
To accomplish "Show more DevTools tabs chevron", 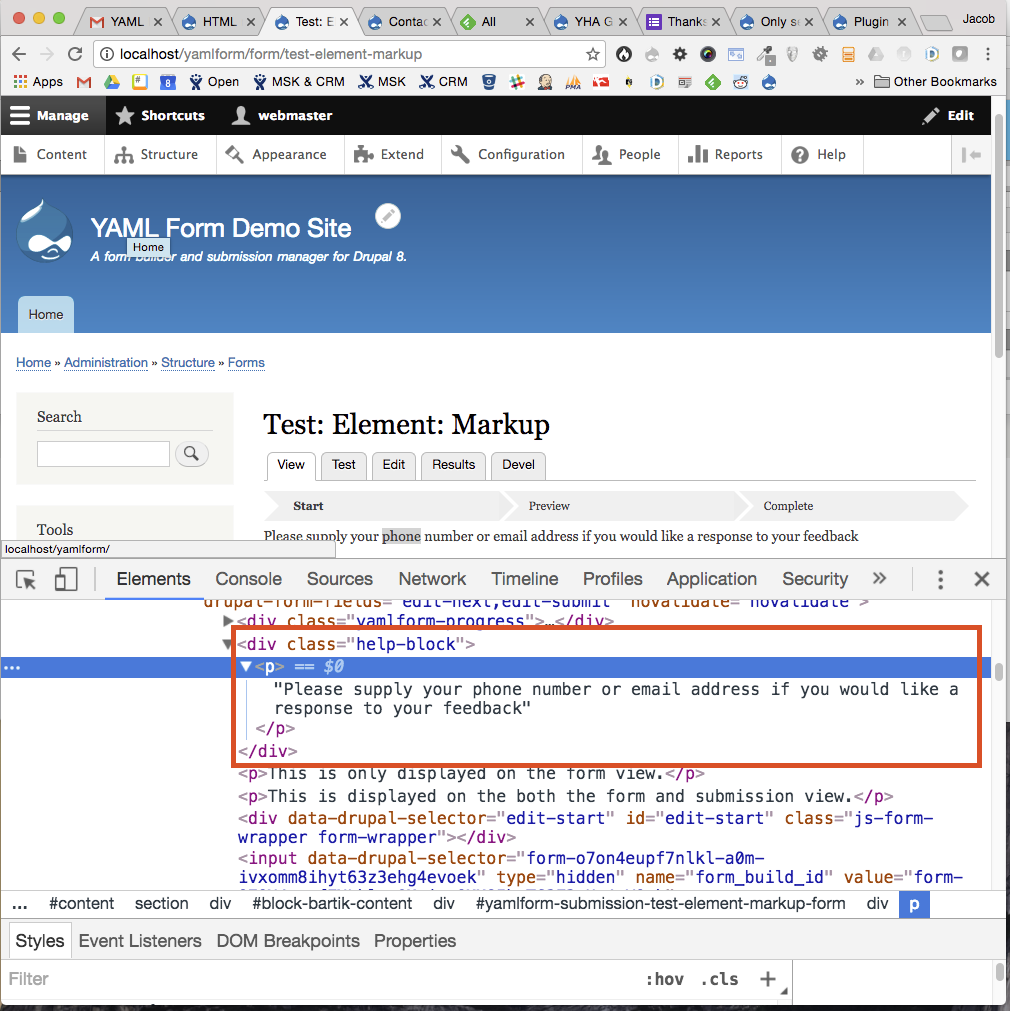I will (879, 579).
